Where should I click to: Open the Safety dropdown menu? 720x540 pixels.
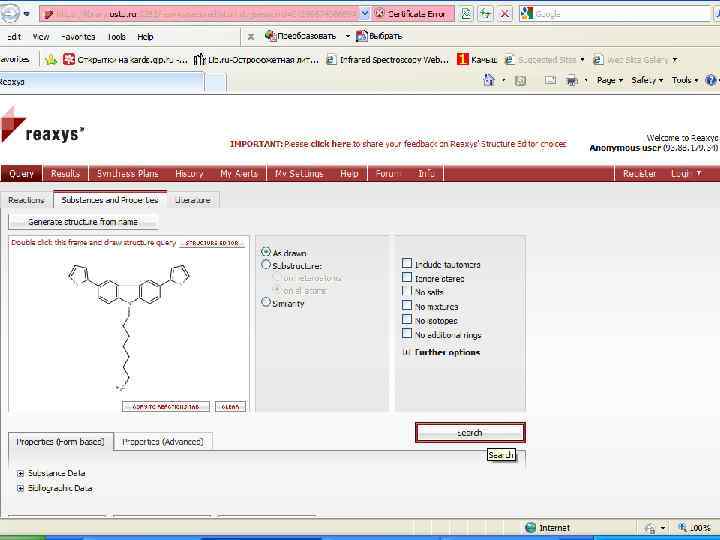click(647, 80)
